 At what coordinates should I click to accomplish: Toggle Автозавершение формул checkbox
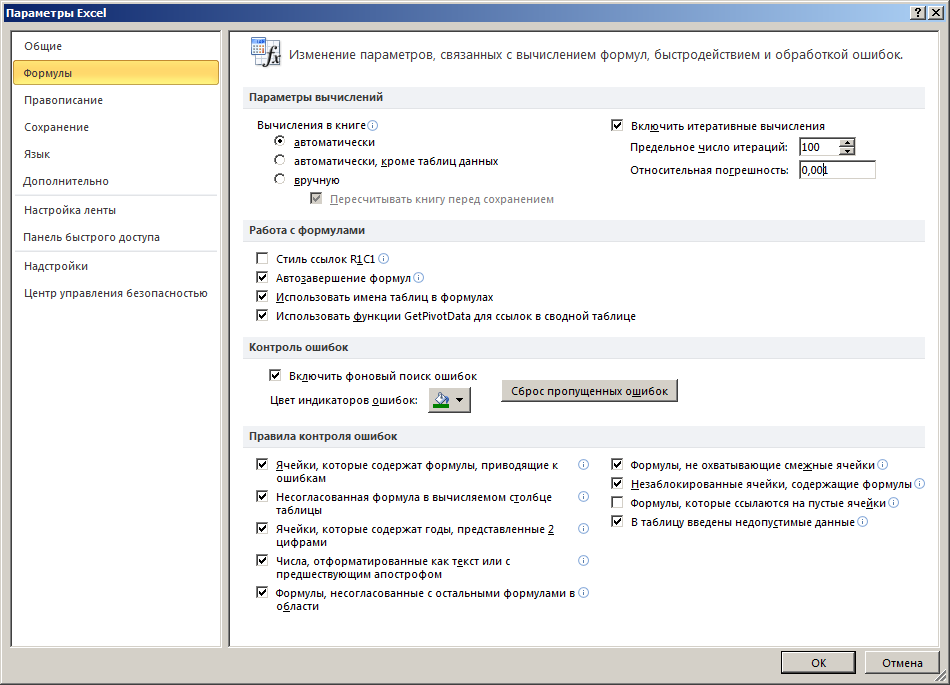(x=262, y=277)
